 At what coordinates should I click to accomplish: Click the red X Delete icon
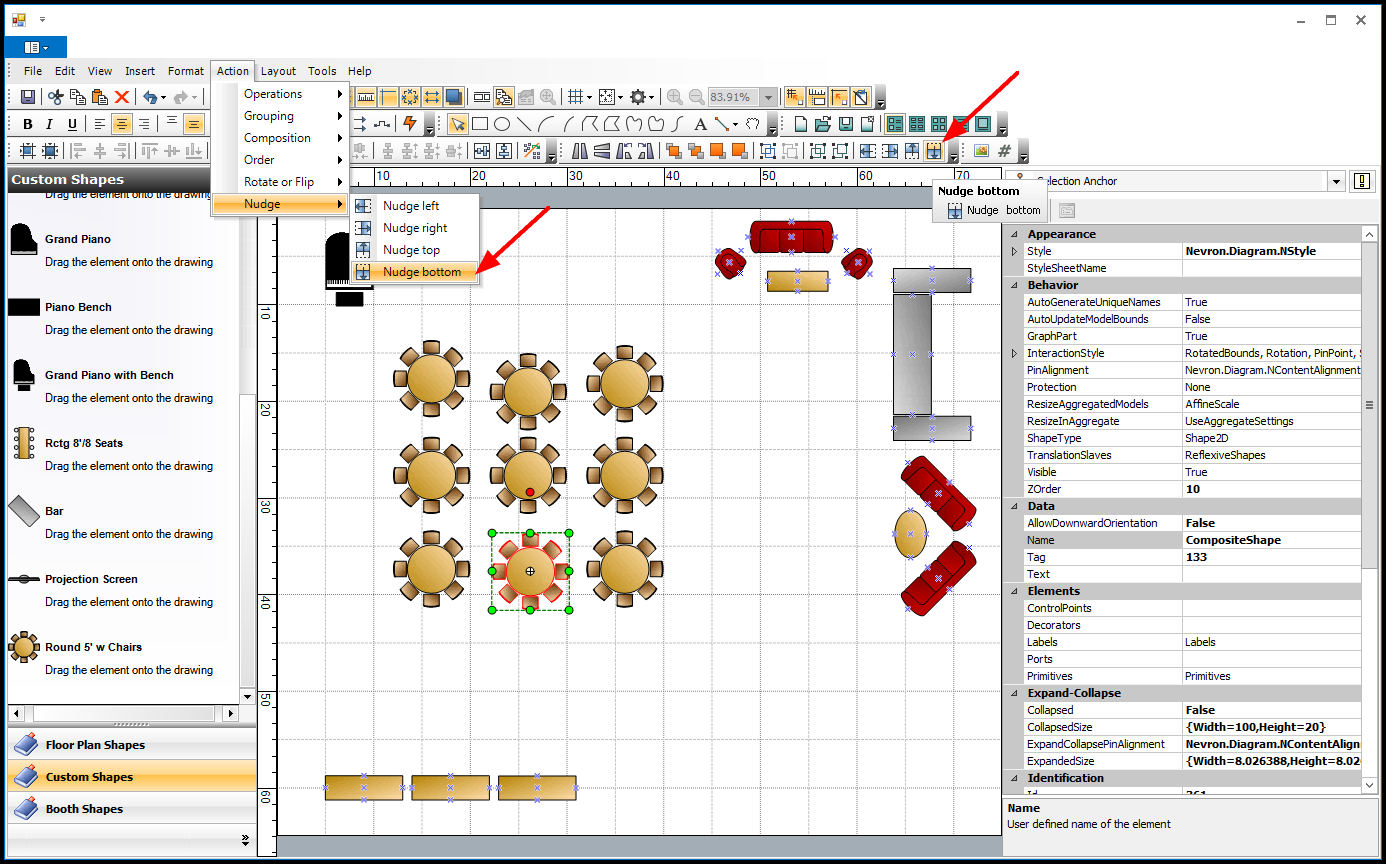pyautogui.click(x=122, y=97)
